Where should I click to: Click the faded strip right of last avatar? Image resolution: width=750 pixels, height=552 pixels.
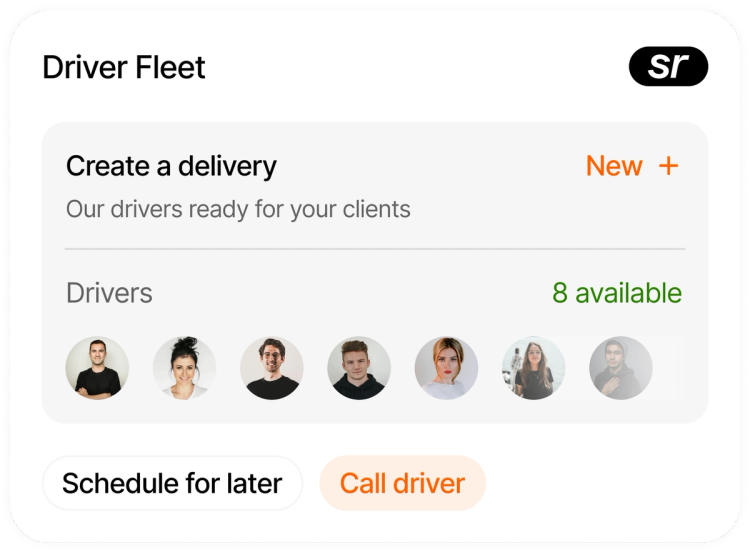[x=669, y=368]
